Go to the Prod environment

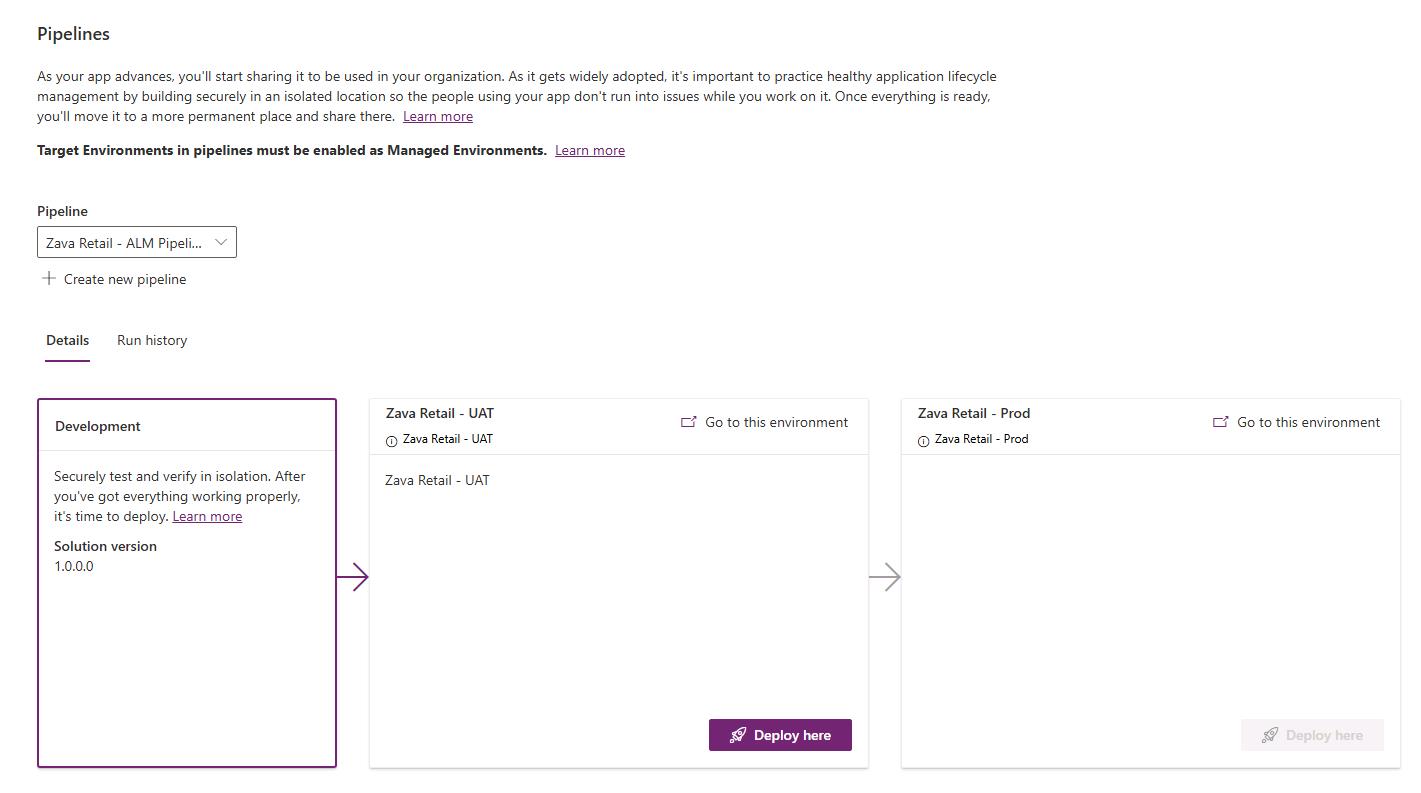pyautogui.click(x=1296, y=422)
